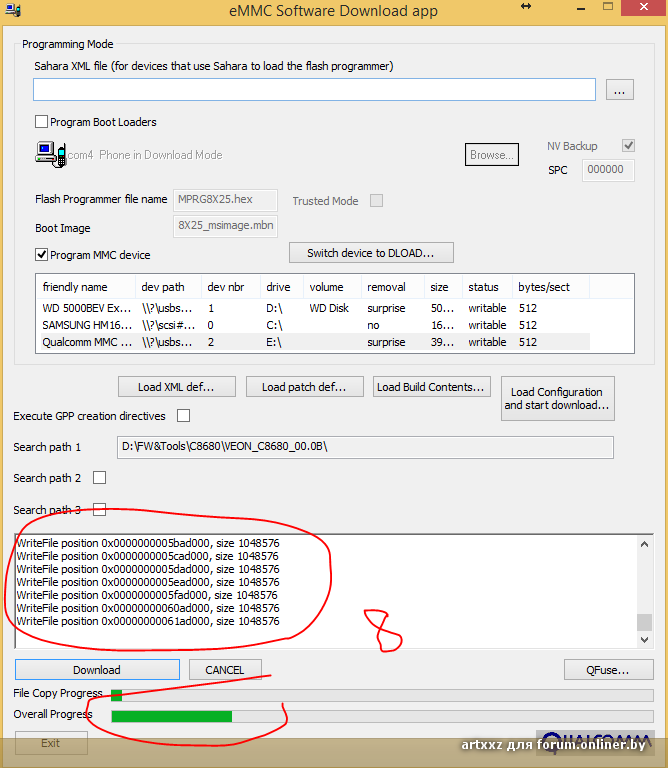This screenshot has height=768, width=668.
Task: Click Flash Programmer file name field MPRG8X25.hex
Action: [225, 200]
